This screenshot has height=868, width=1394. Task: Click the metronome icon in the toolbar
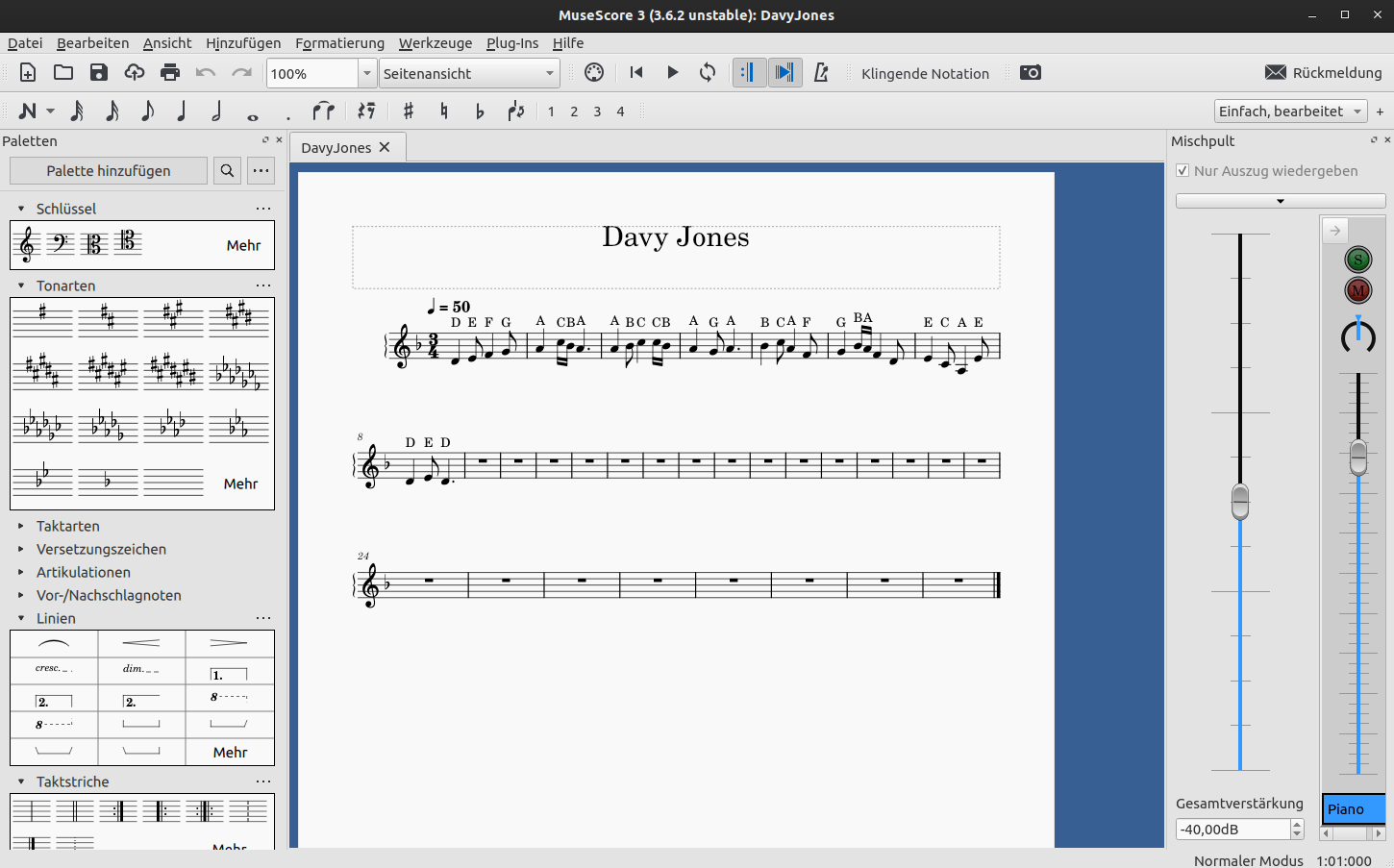tap(821, 73)
